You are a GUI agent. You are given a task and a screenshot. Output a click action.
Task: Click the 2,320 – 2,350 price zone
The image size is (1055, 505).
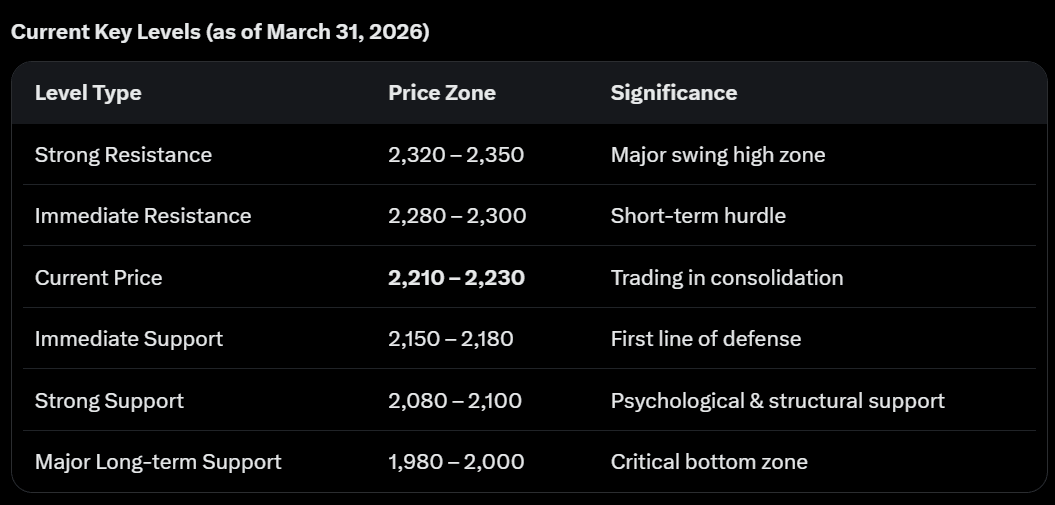tap(456, 155)
